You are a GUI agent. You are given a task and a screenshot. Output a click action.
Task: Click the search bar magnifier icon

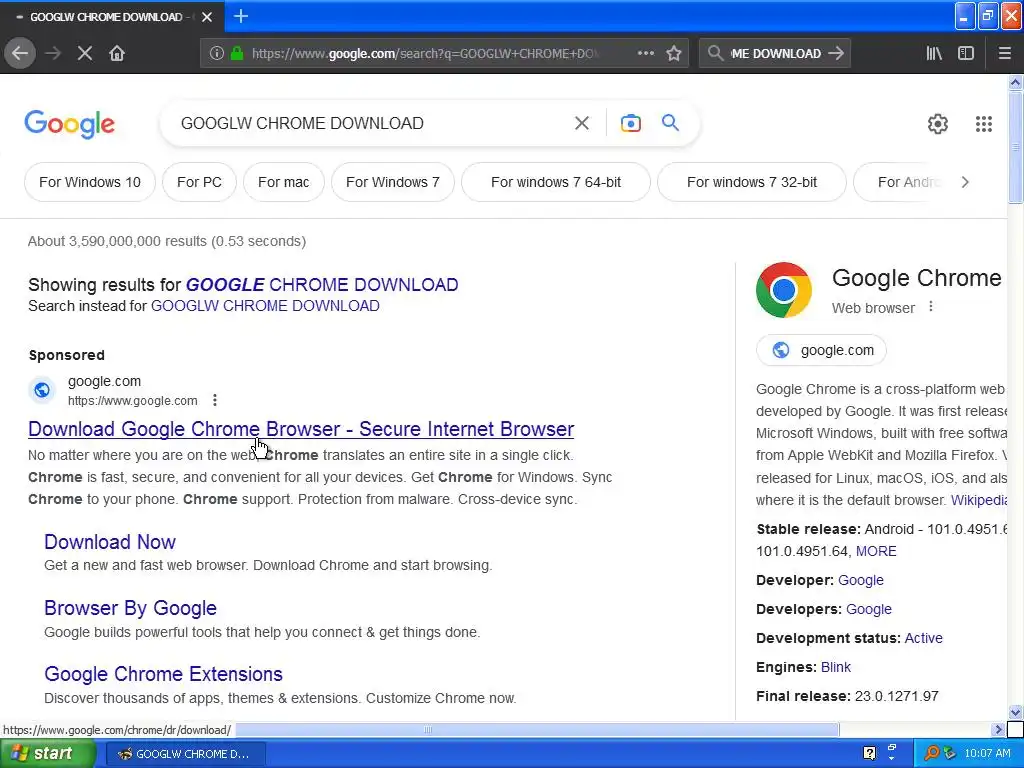(x=716, y=54)
